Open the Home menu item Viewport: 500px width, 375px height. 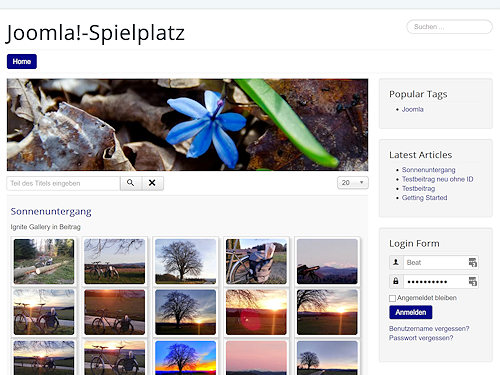(22, 61)
